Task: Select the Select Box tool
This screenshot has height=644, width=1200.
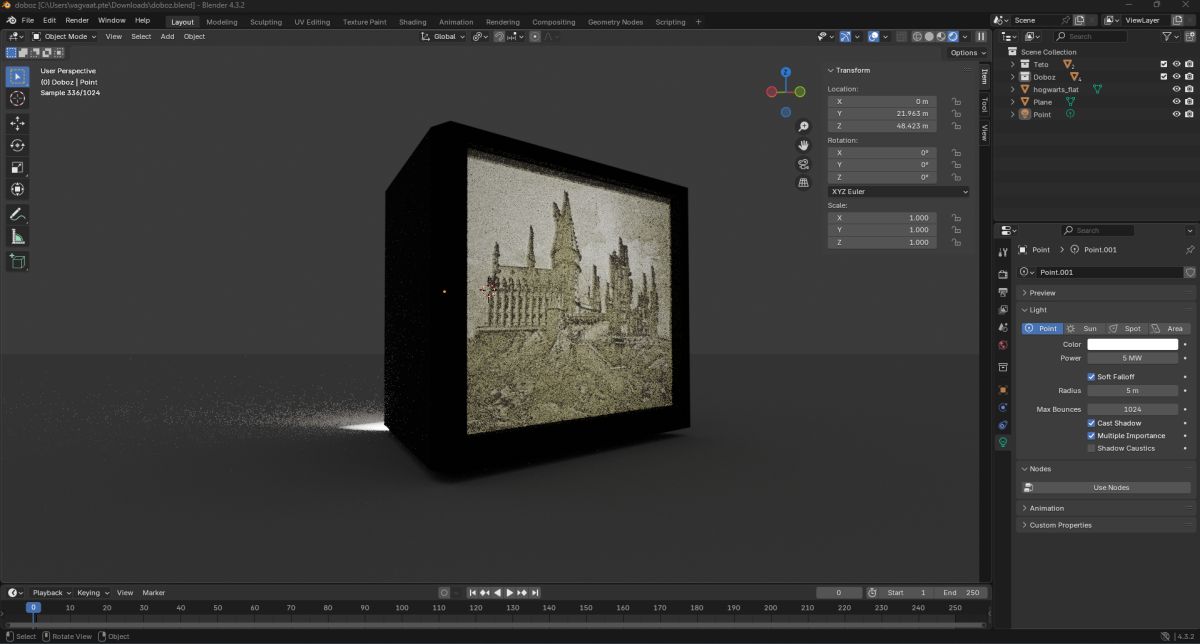Action: click(x=17, y=76)
